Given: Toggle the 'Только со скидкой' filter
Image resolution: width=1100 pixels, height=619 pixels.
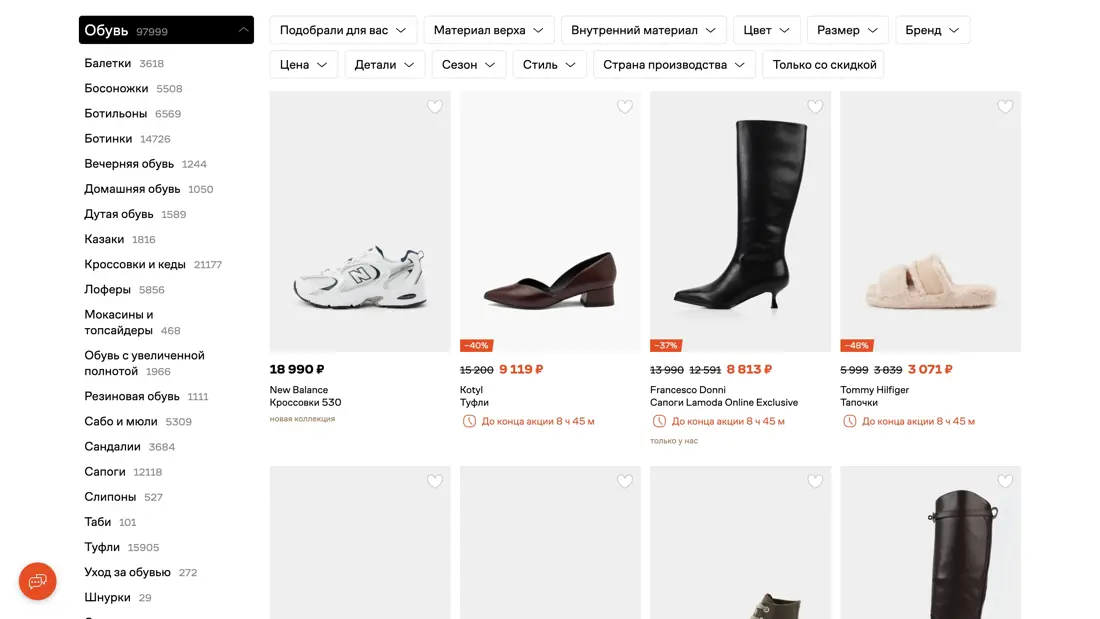Looking at the screenshot, I should 824,65.
